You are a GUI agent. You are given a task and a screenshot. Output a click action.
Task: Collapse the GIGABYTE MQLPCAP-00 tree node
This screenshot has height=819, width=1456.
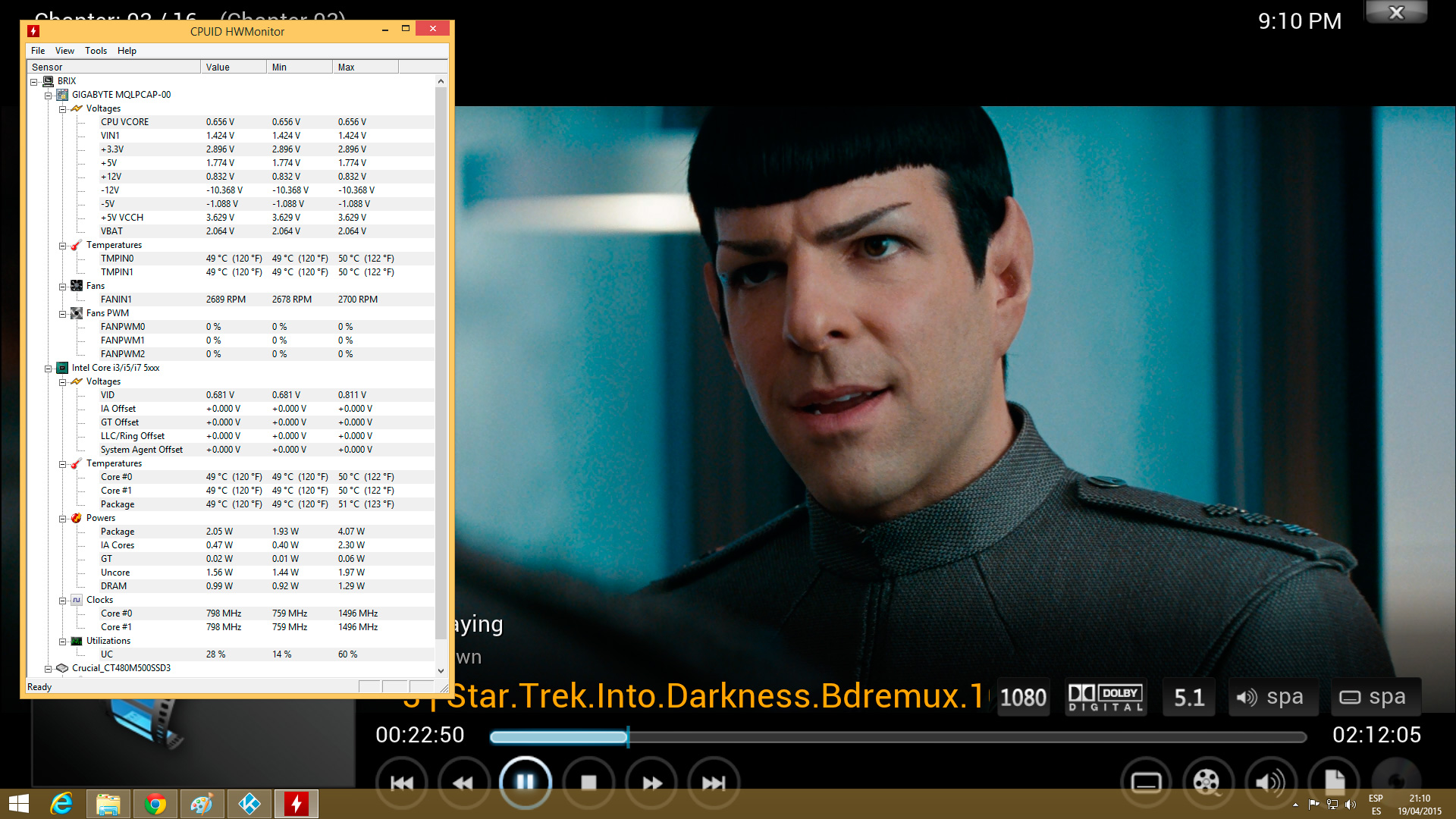(x=48, y=96)
